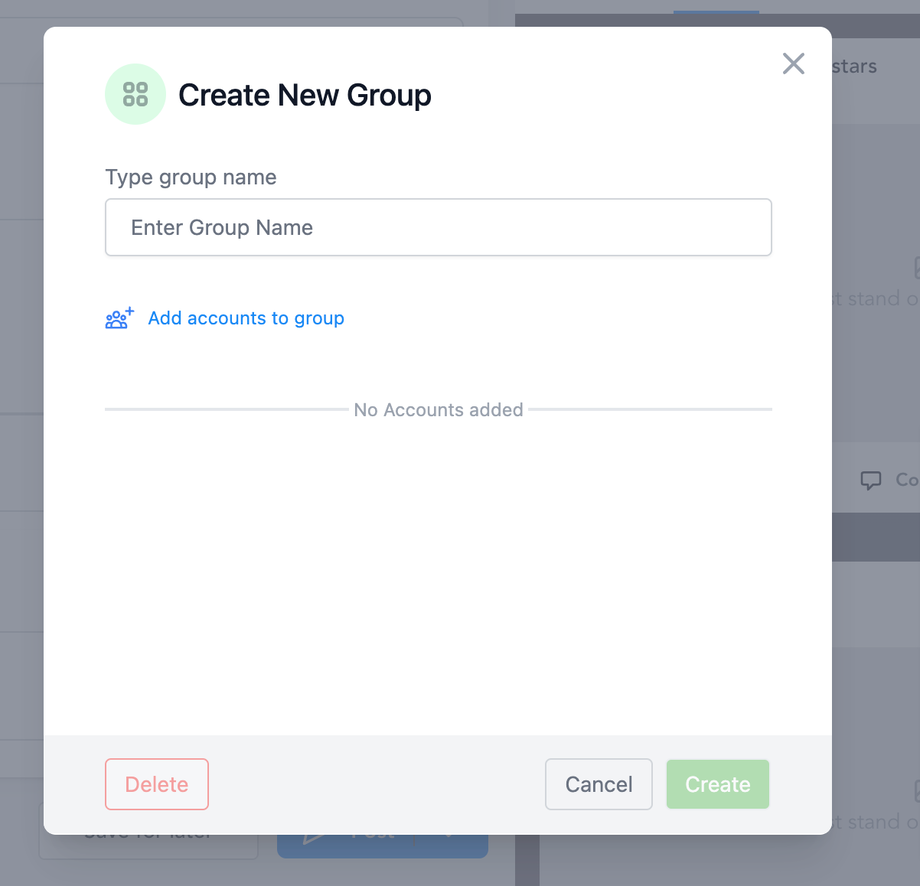Image resolution: width=920 pixels, height=886 pixels.
Task: Click the 'No Accounts added' text
Action: 438,410
